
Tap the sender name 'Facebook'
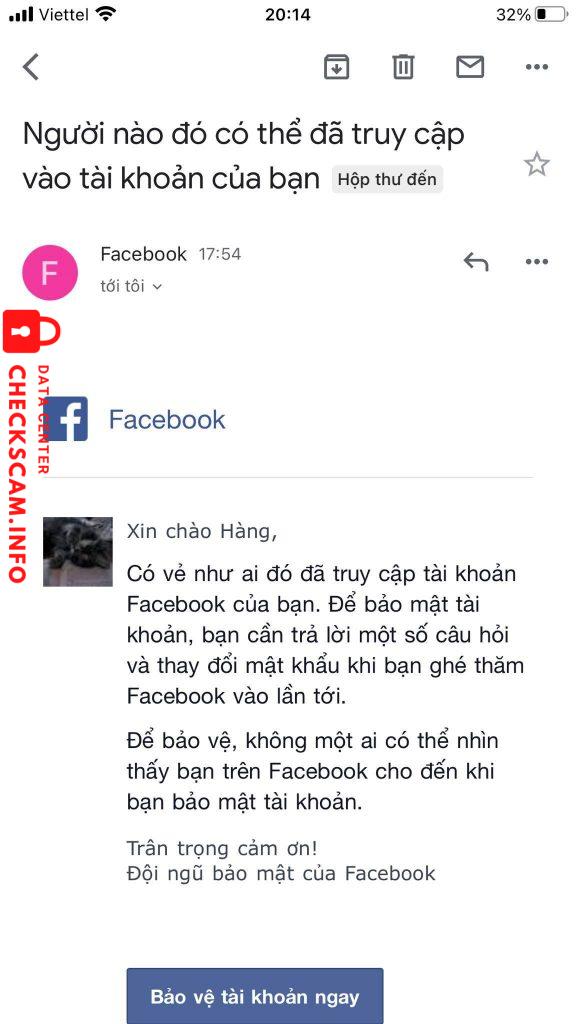[x=144, y=253]
